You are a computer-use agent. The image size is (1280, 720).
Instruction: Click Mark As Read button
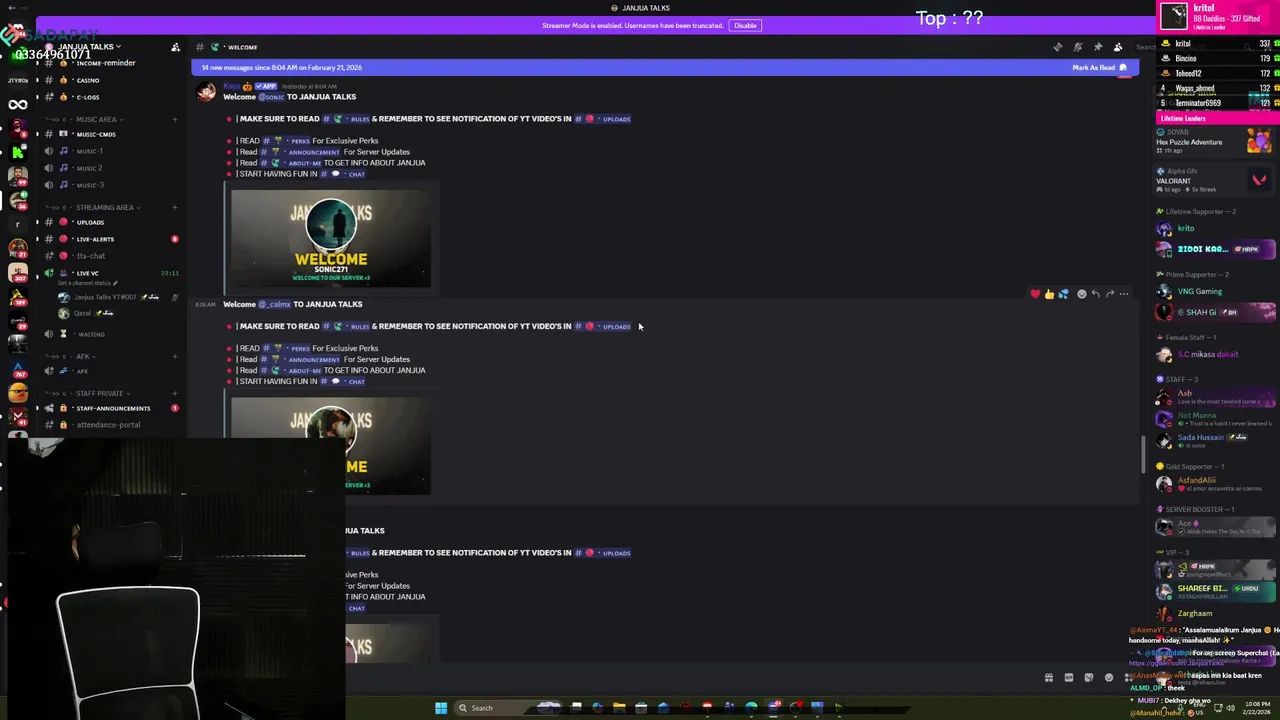[x=1099, y=67]
